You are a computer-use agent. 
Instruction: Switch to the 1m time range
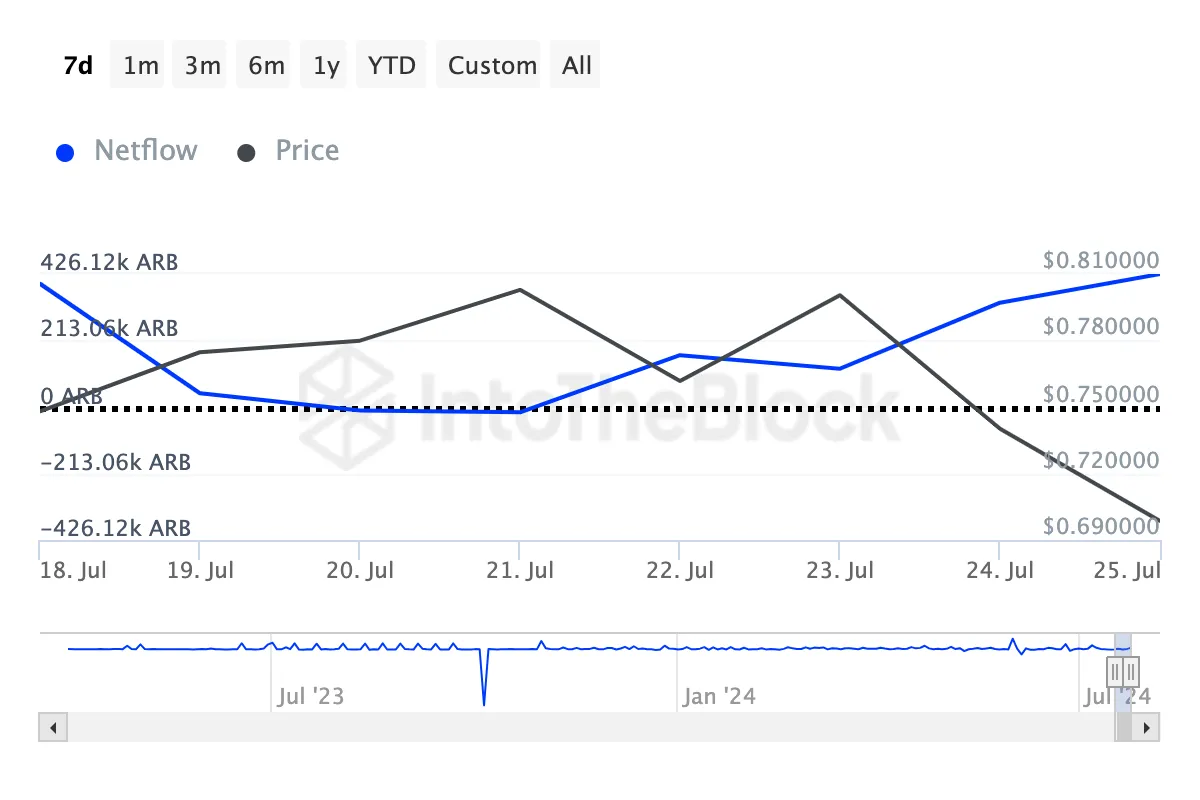click(141, 66)
